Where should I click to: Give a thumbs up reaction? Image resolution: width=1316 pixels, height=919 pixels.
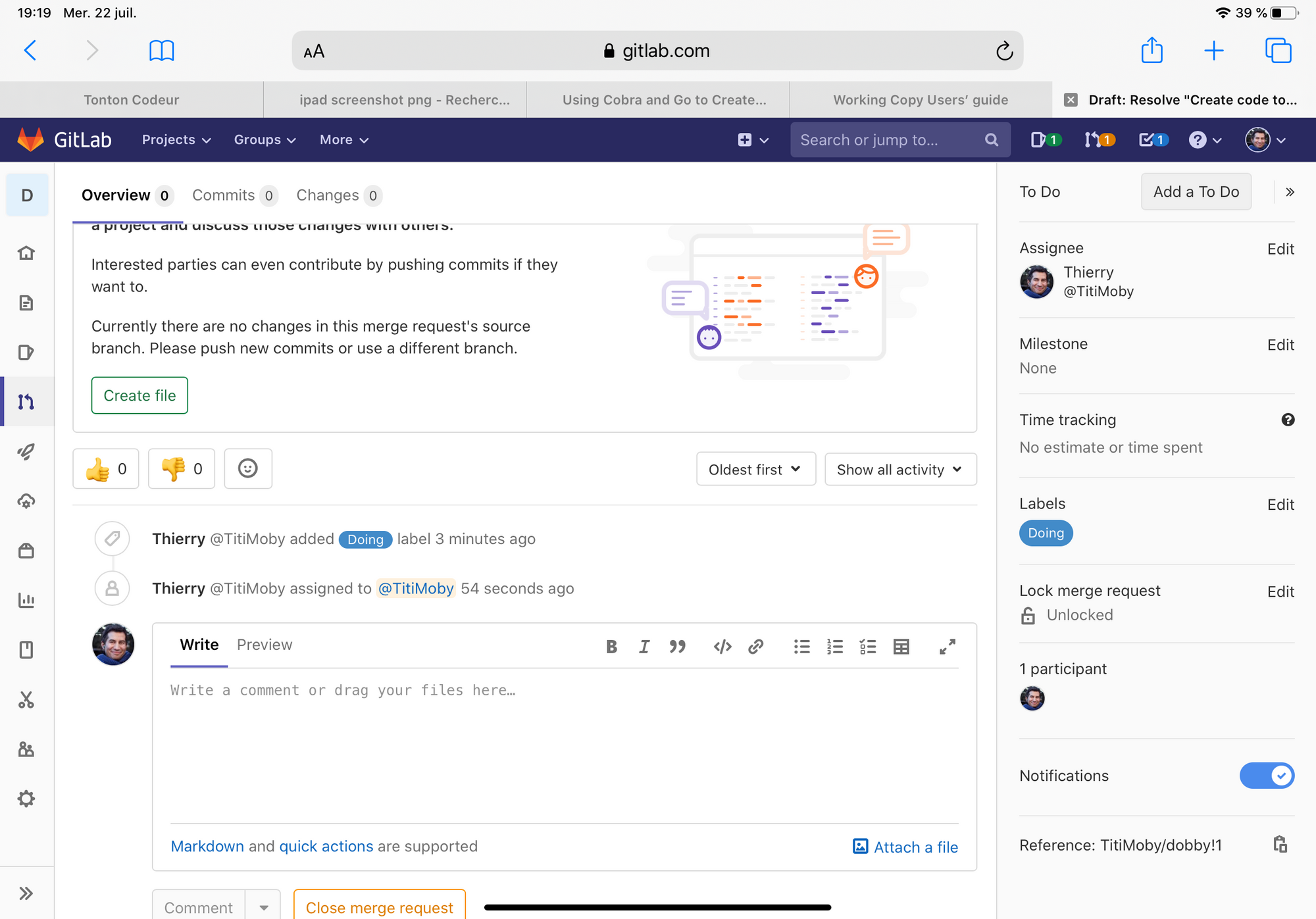tap(106, 469)
